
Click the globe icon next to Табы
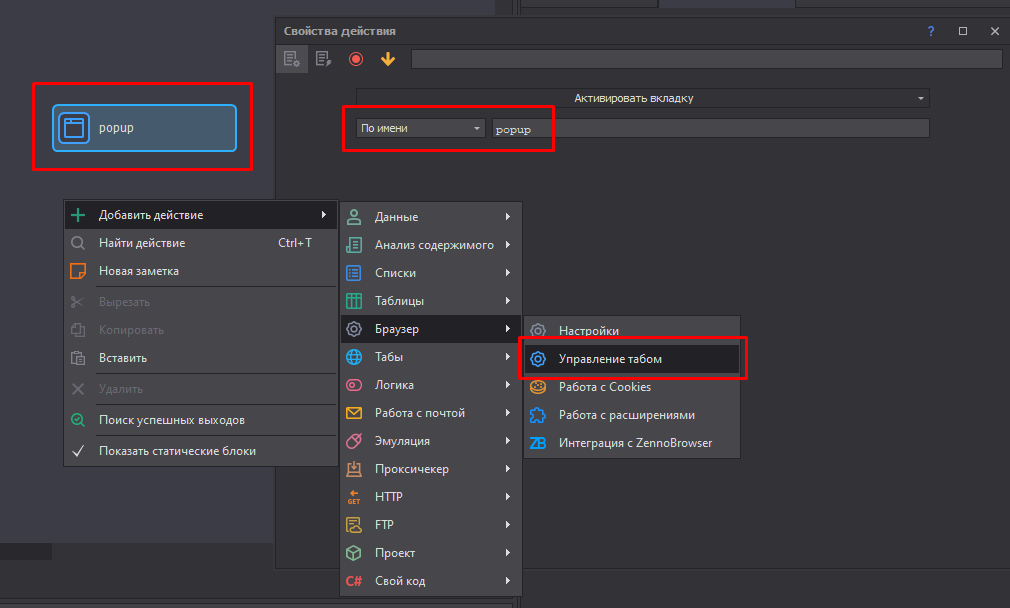pyautogui.click(x=354, y=357)
